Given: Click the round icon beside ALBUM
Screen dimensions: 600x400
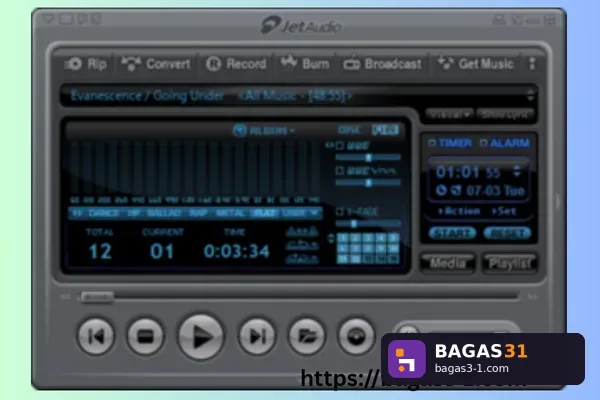Looking at the screenshot, I should pos(240,131).
